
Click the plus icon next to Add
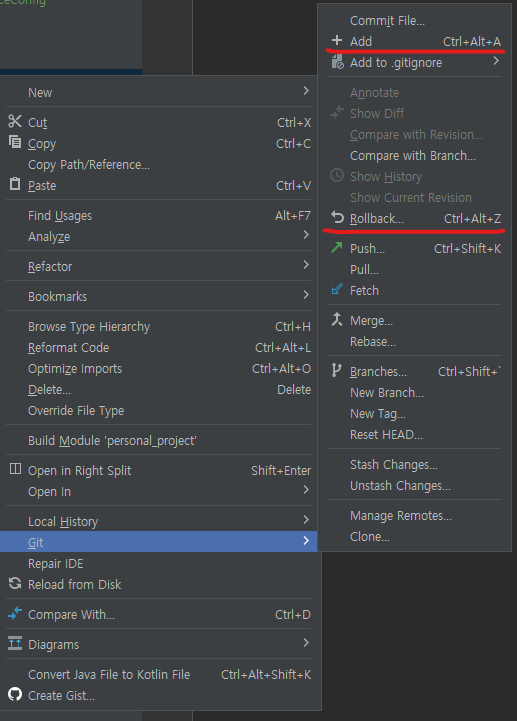[x=337, y=40]
